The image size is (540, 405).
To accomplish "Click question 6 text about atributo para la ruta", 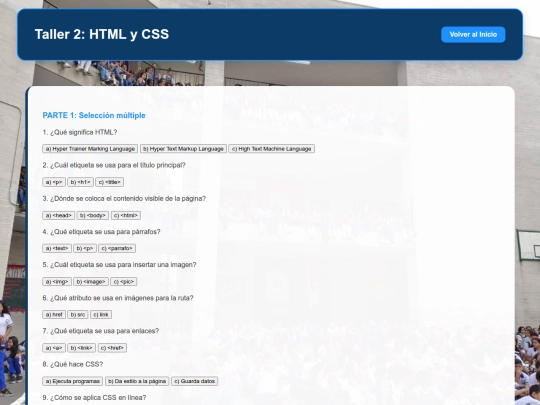I will (x=118, y=298).
